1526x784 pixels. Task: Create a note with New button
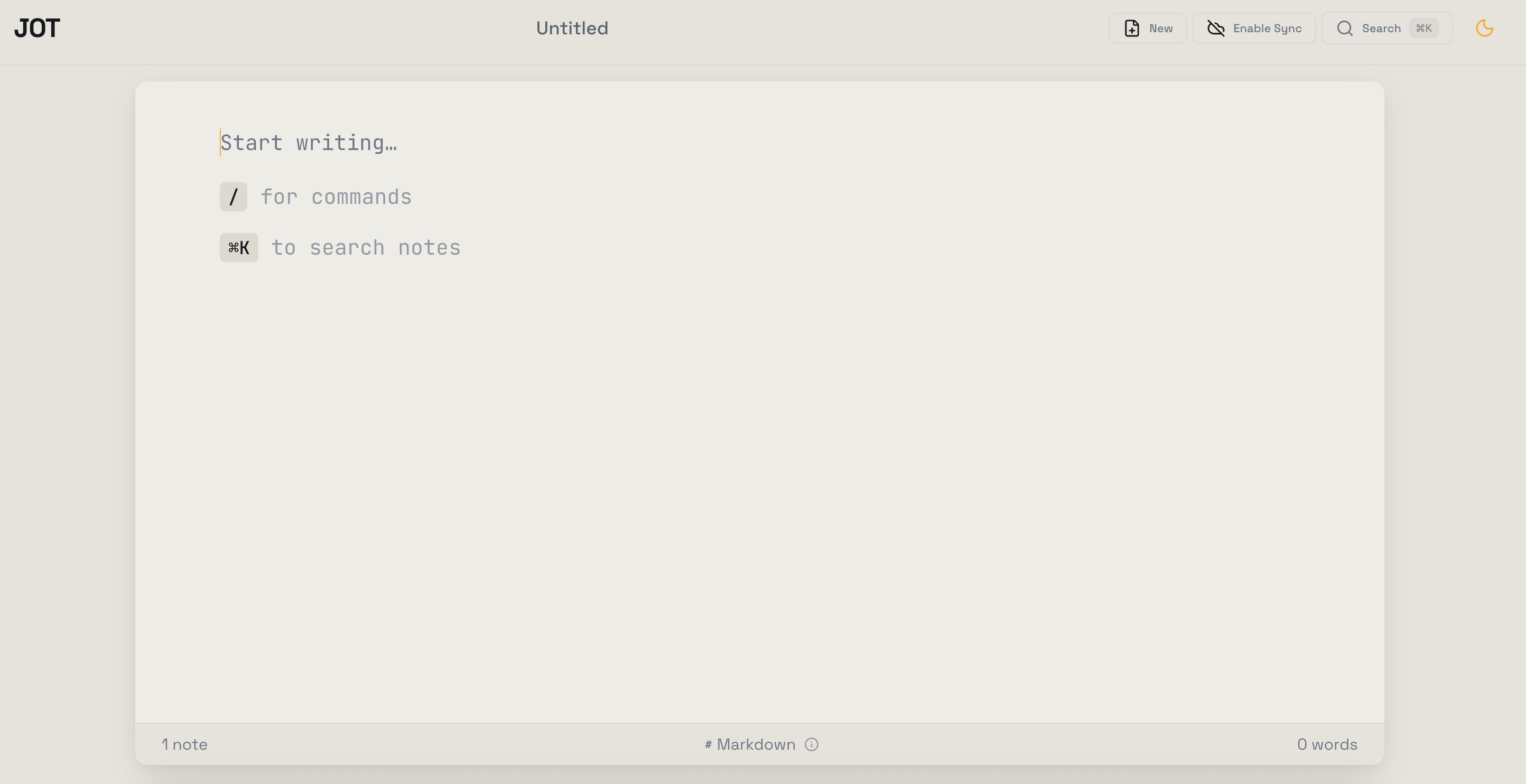pos(1148,29)
